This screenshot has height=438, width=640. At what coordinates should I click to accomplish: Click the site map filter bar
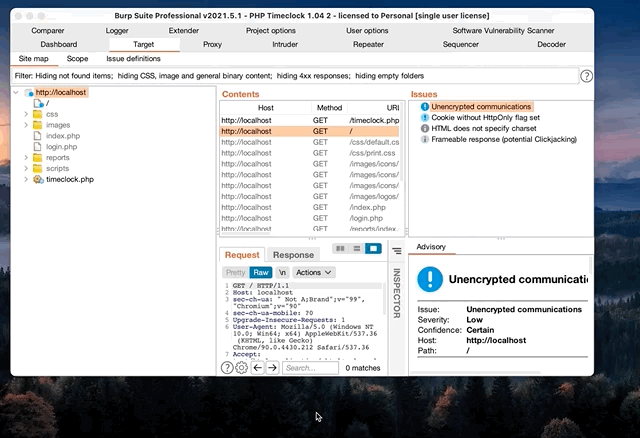290,76
